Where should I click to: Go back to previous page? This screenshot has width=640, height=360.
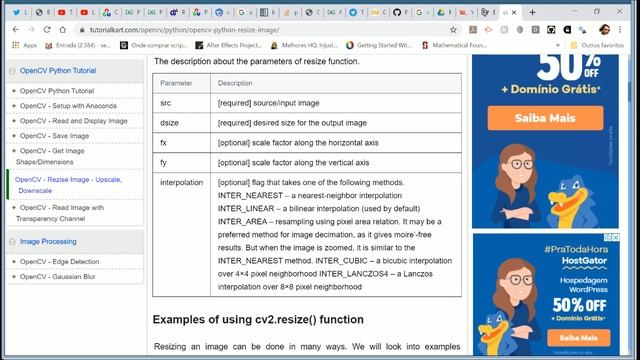pyautogui.click(x=16, y=30)
